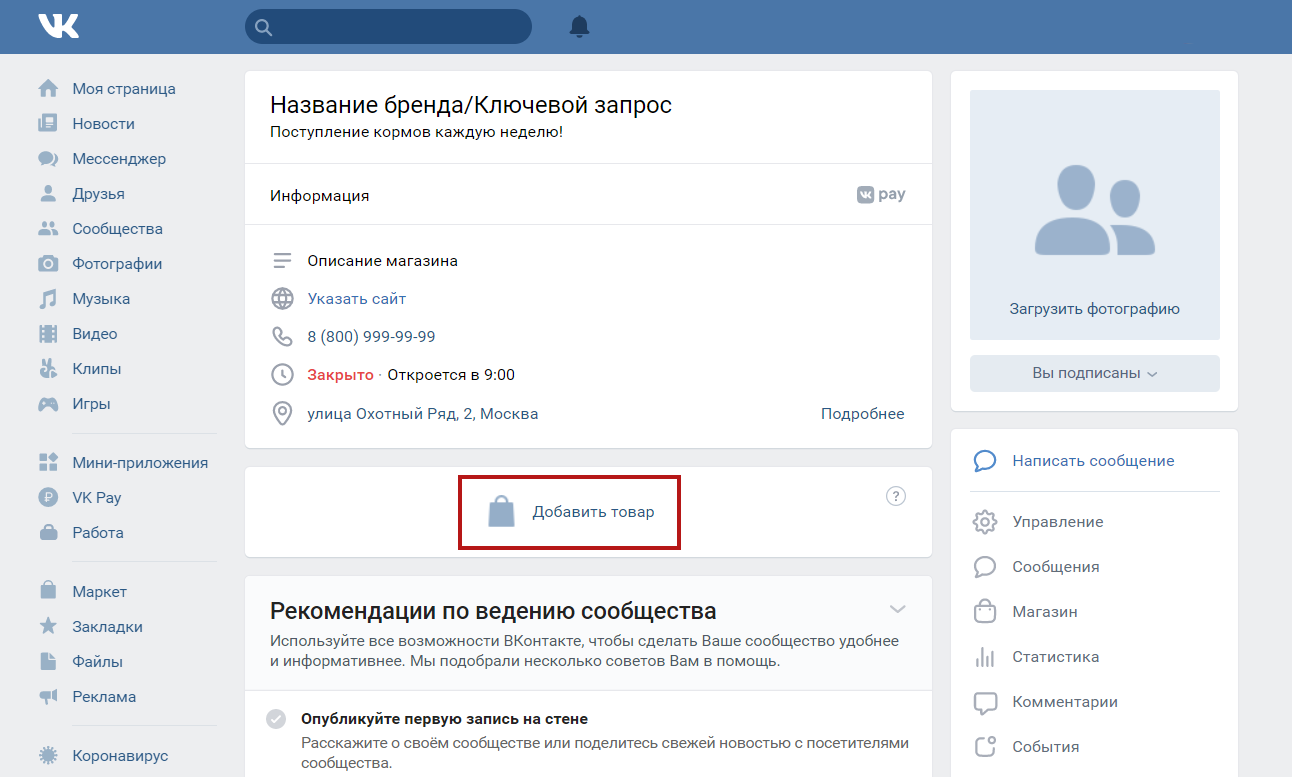Click the film strip icon beside Видео

click(48, 333)
